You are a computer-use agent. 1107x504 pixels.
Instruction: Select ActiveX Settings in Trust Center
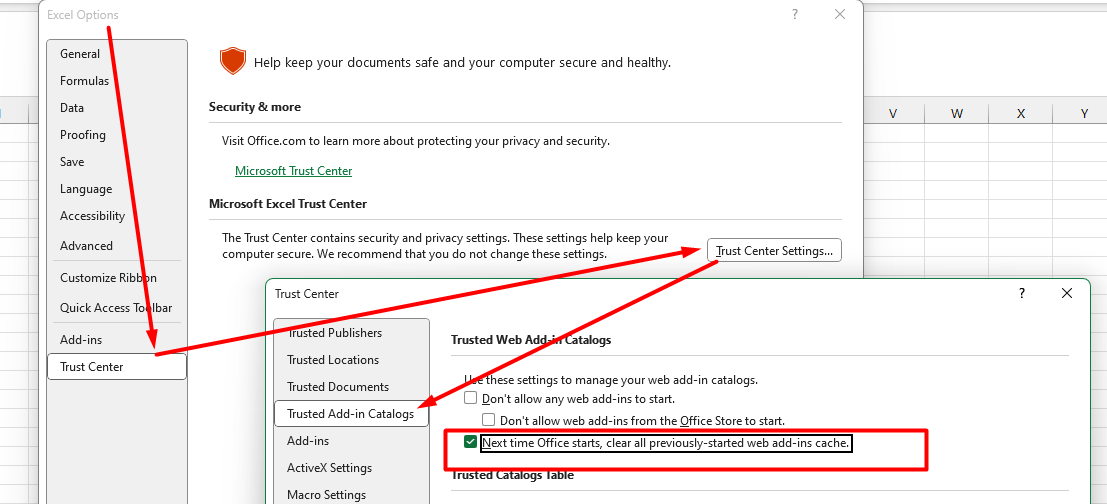click(352, 468)
